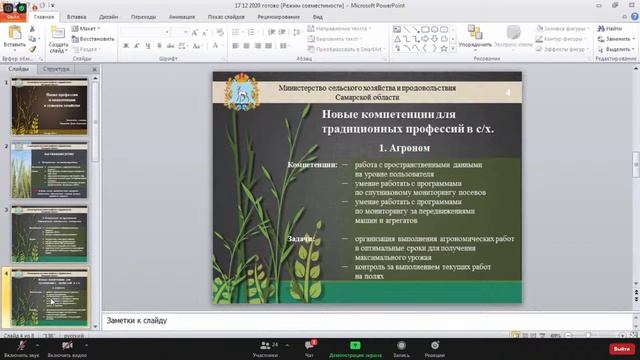The height and width of the screenshot is (360, 640).
Task: Toggle text Shadow formatting
Action: tap(159, 46)
